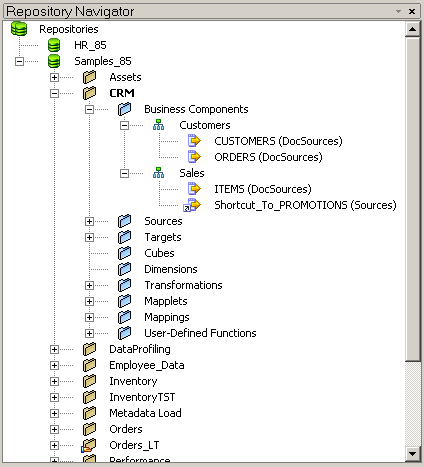Select the InventoryTST folder label
This screenshot has height=467, width=424.
(142, 397)
